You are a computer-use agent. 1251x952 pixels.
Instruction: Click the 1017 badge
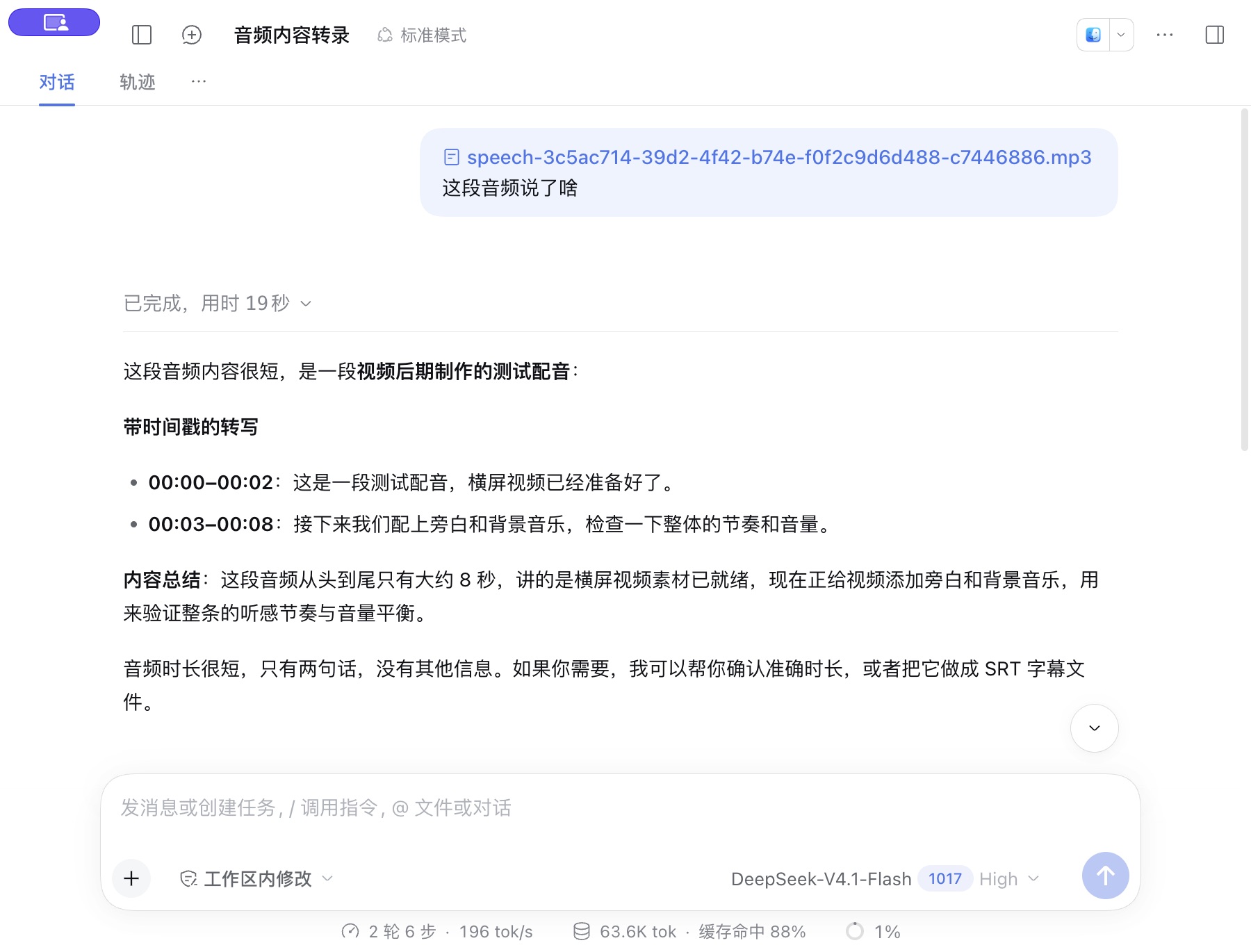(945, 879)
